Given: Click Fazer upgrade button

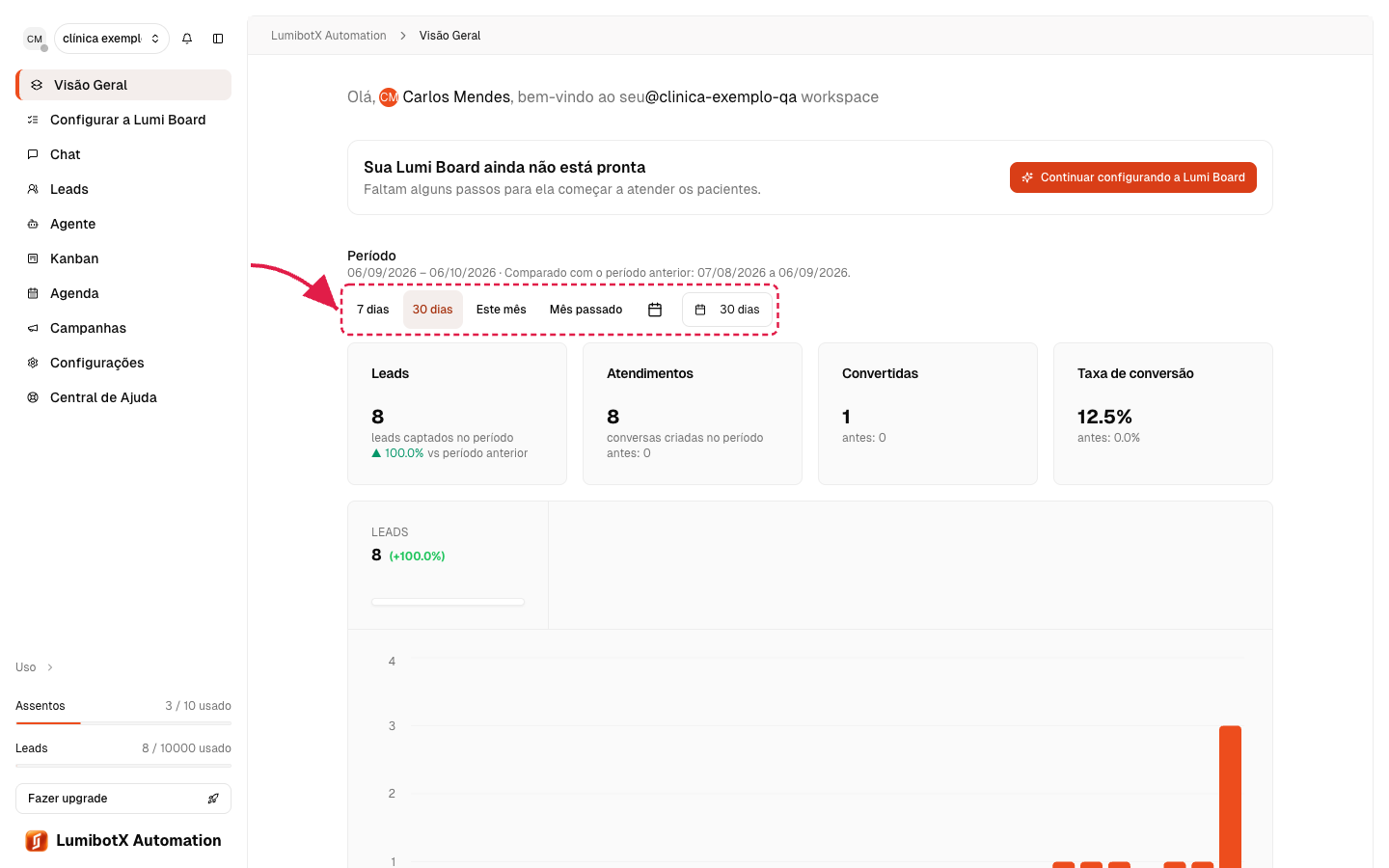Looking at the screenshot, I should [123, 799].
